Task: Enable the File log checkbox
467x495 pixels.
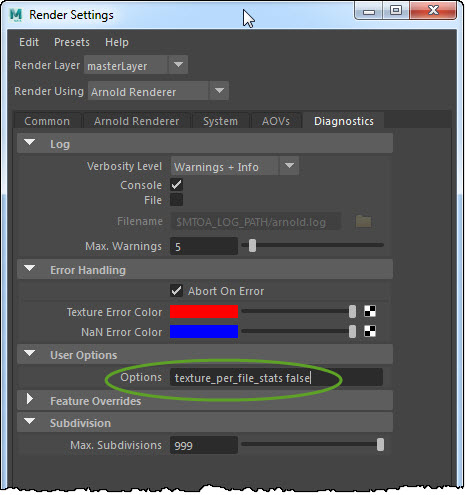Action: [176, 200]
